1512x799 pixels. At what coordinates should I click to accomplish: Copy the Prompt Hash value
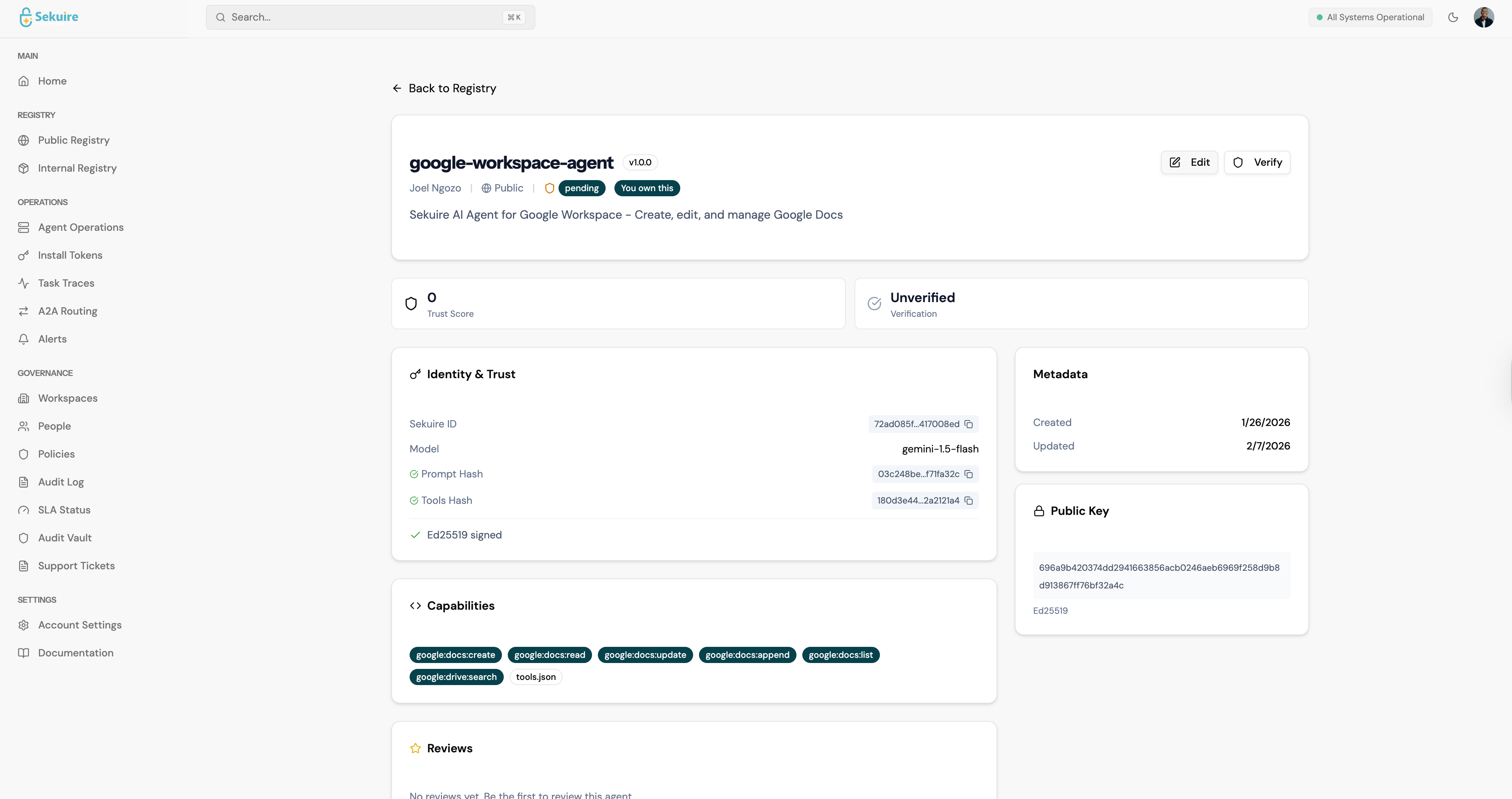click(969, 474)
